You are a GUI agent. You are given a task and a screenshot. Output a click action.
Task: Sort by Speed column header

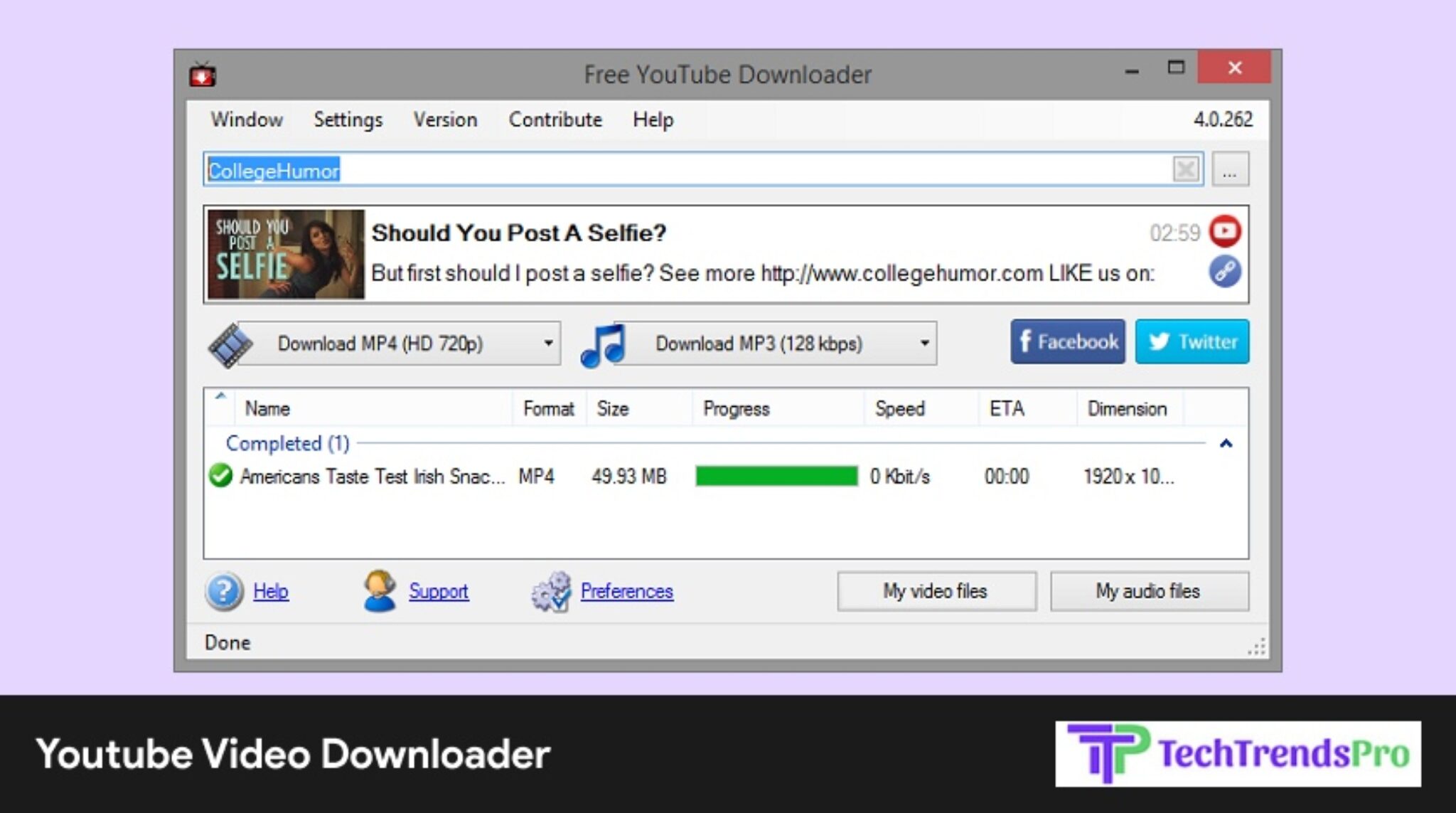coord(921,408)
